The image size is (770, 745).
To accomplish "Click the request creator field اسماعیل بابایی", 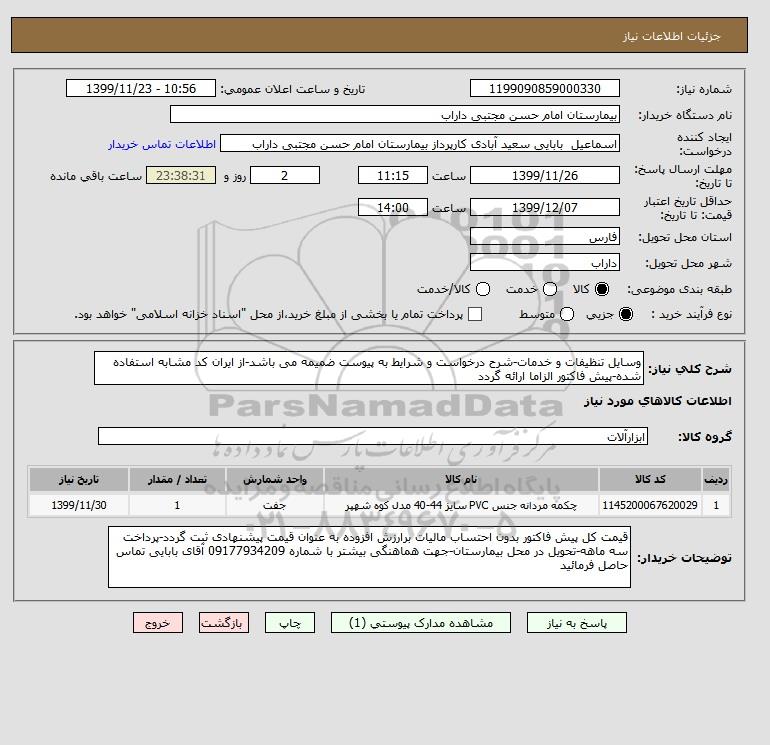I will point(420,144).
